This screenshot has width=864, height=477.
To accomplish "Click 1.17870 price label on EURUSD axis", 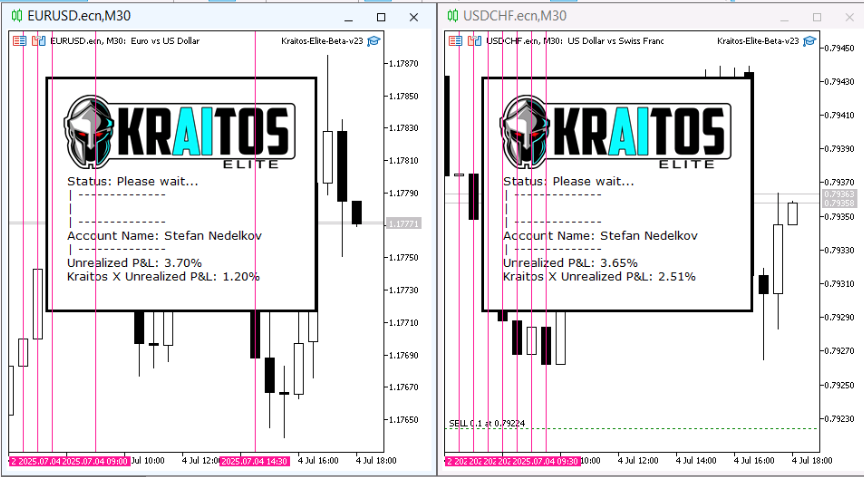I will point(403,63).
